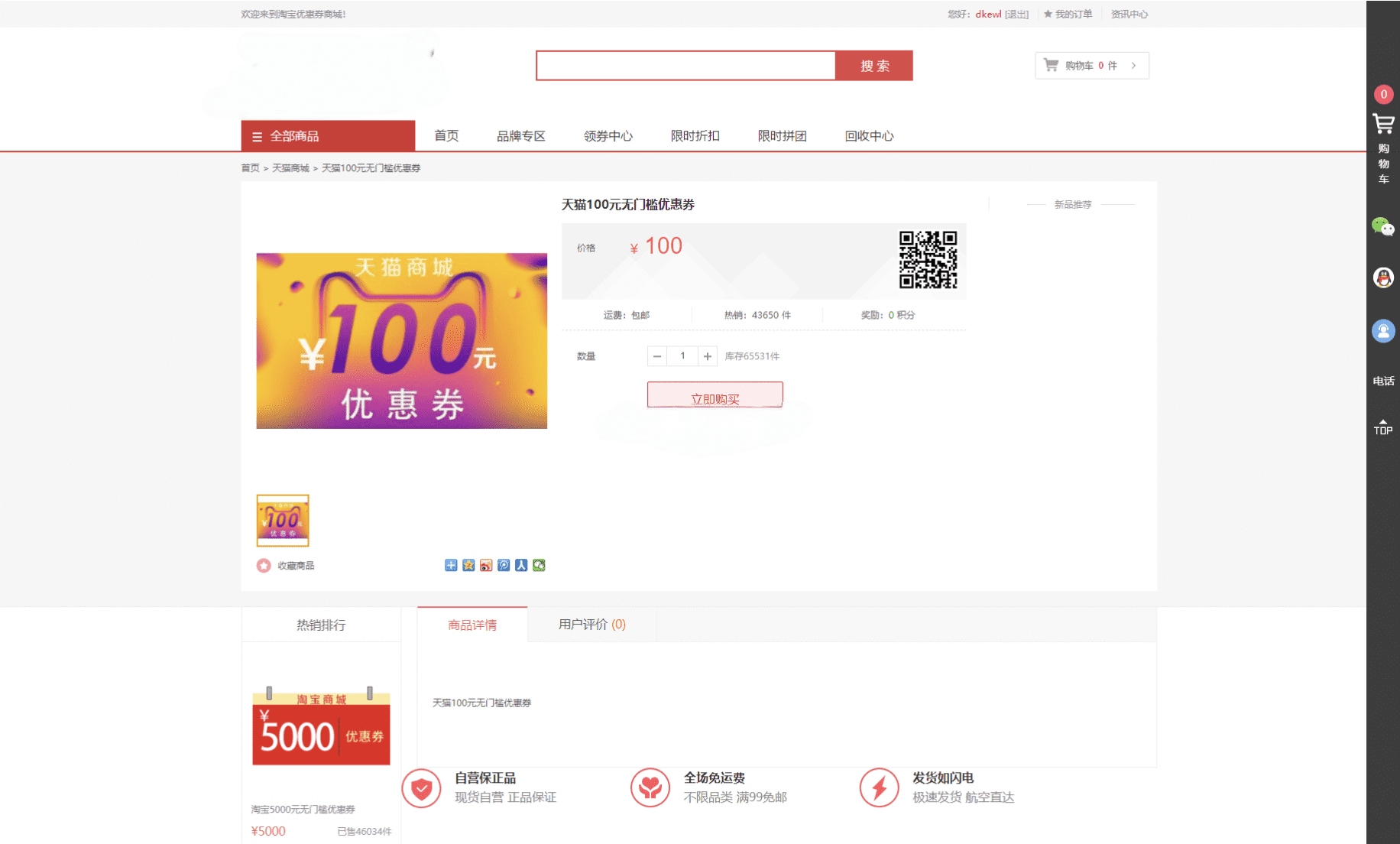Click the 立即购买 buy now button
This screenshot has width=1400, height=844.
(x=715, y=395)
